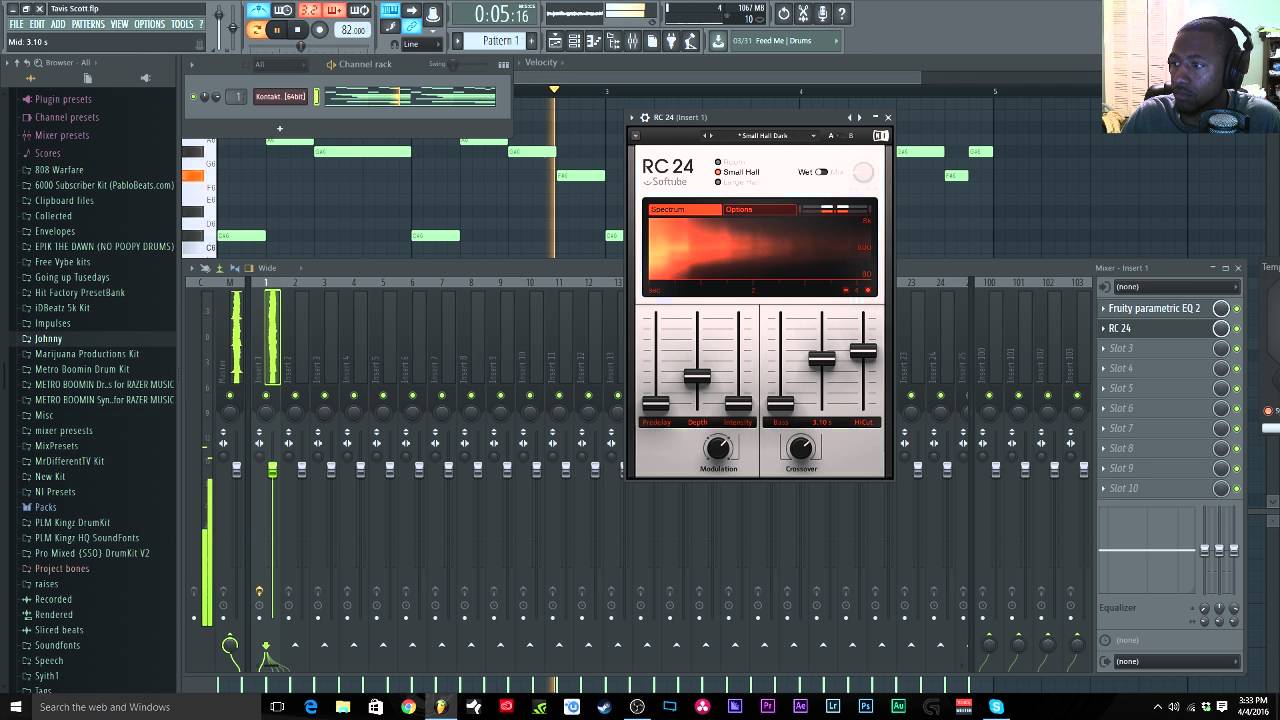Image resolution: width=1280 pixels, height=720 pixels.
Task: Open the ADD menu
Action: (58, 24)
